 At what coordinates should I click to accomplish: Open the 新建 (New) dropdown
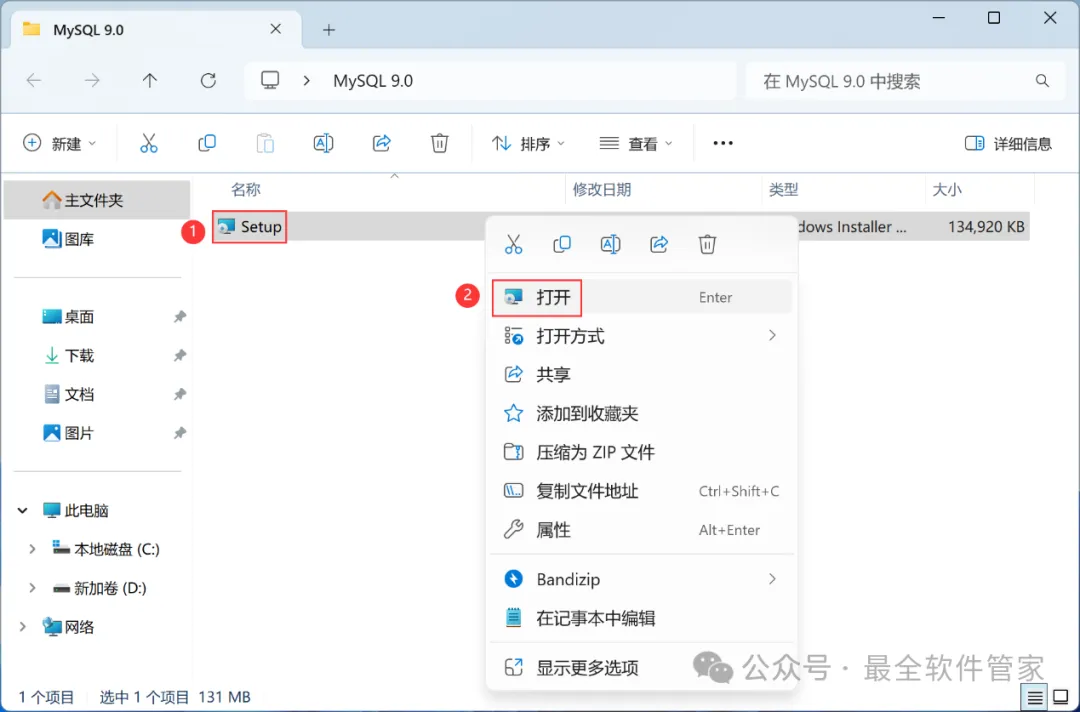pos(59,143)
